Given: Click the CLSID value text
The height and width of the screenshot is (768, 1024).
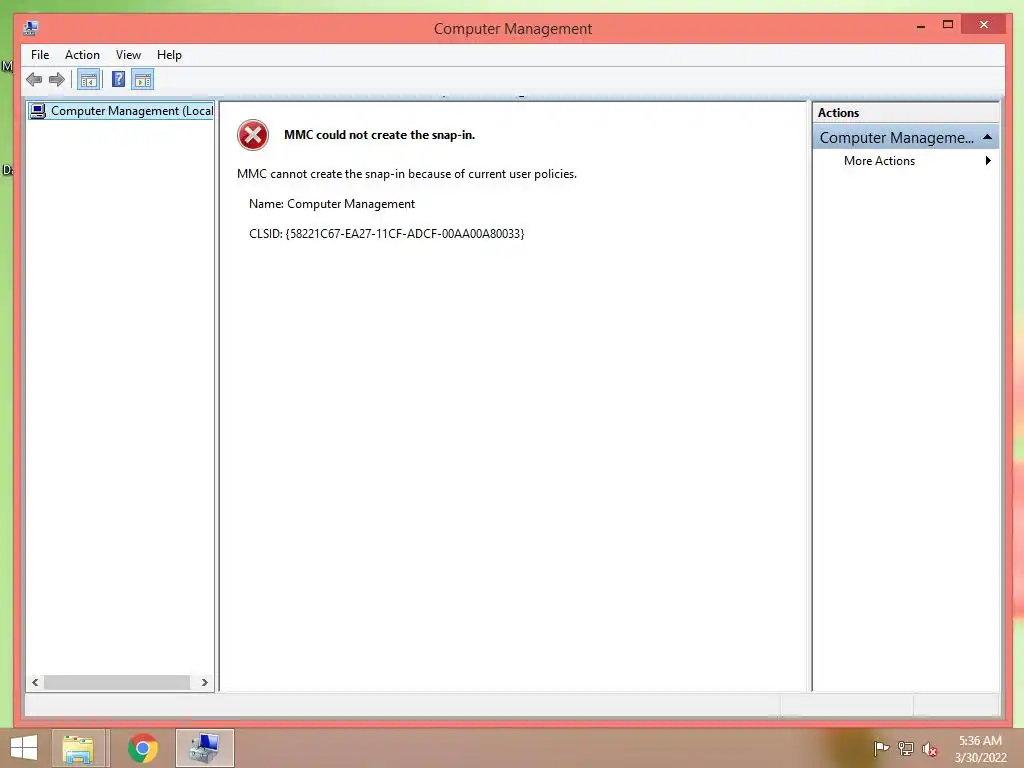Looking at the screenshot, I should pyautogui.click(x=404, y=234).
